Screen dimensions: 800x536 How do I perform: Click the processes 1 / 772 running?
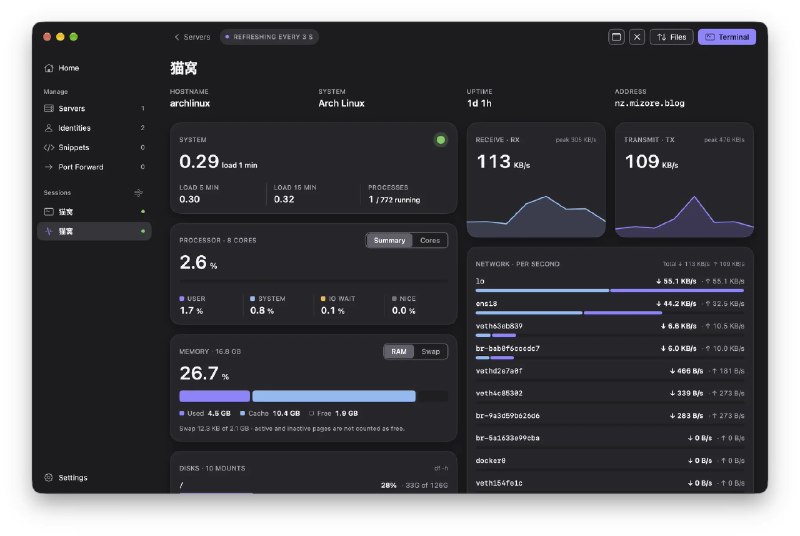click(394, 199)
